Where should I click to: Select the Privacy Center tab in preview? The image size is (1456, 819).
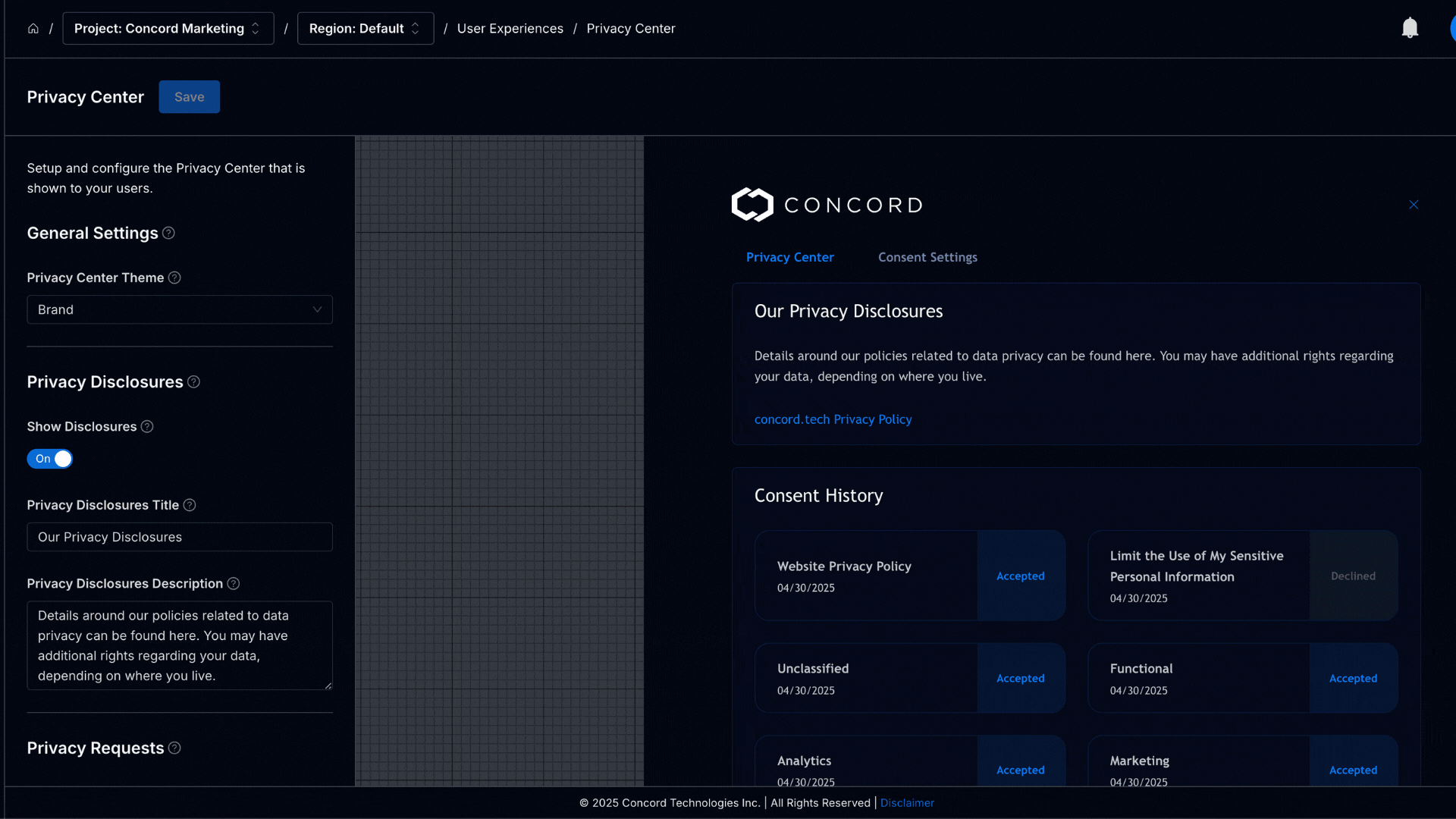point(789,257)
